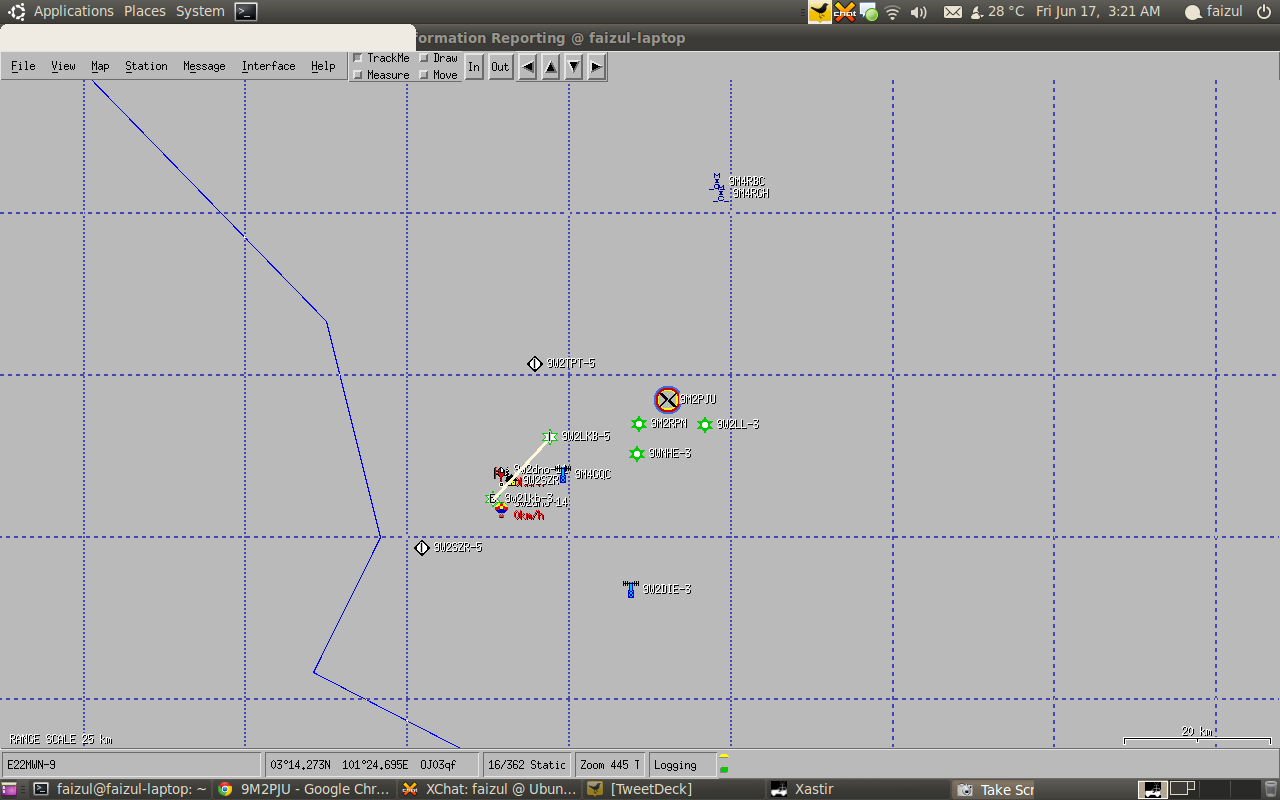The width and height of the screenshot is (1280, 800).
Task: Open the XChat tray icon
Action: click(845, 12)
